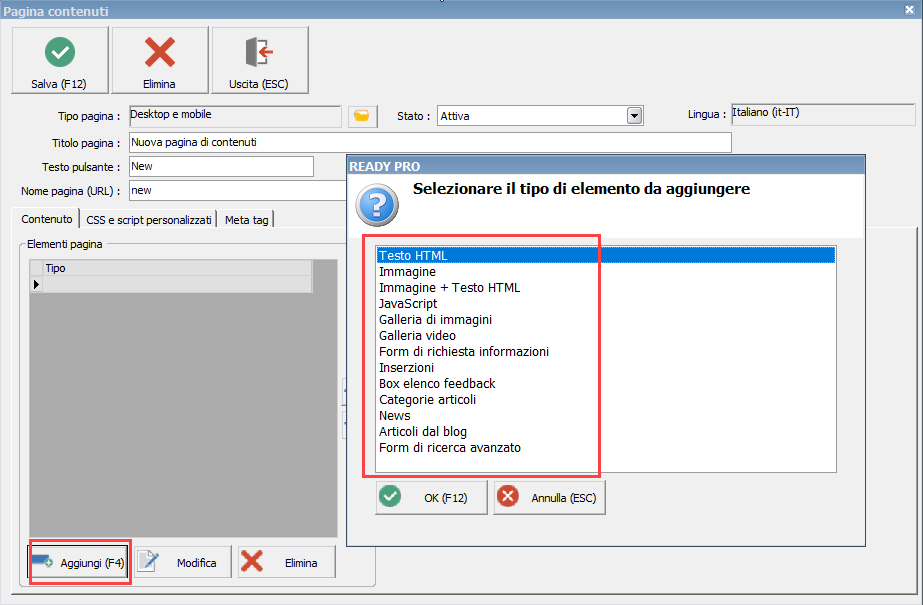Click the Testo pulsante field containing New
Screen dimensions: 923x605
point(221,167)
